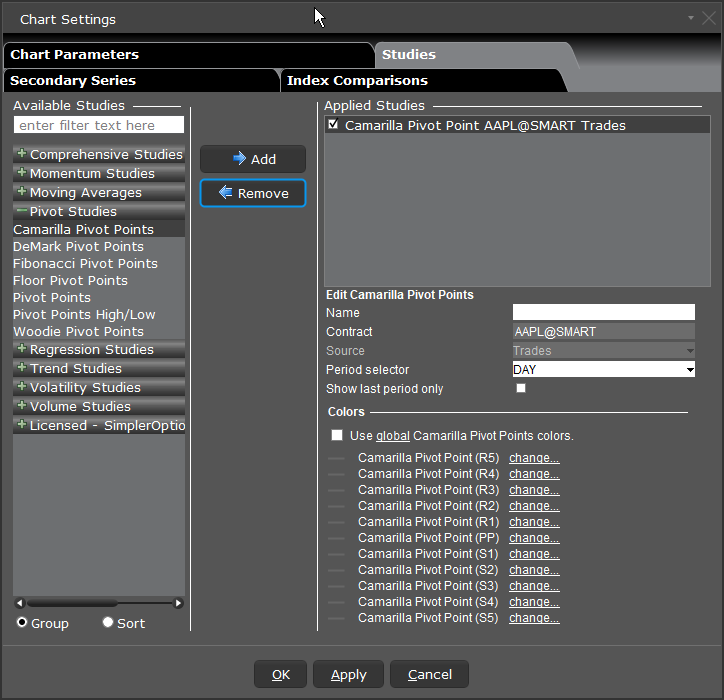
Task: Click the S5 line color swatch
Action: [x=336, y=618]
